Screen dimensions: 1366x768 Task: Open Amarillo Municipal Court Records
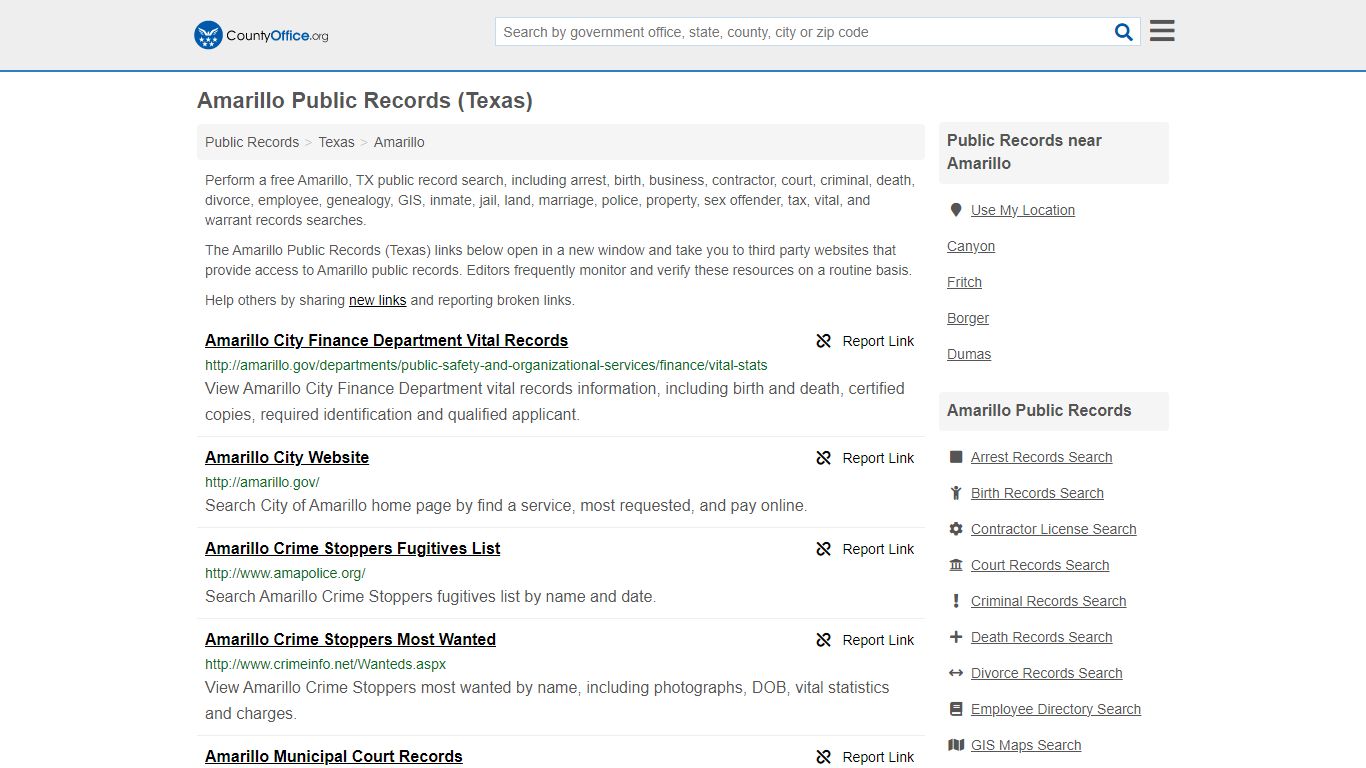(334, 756)
